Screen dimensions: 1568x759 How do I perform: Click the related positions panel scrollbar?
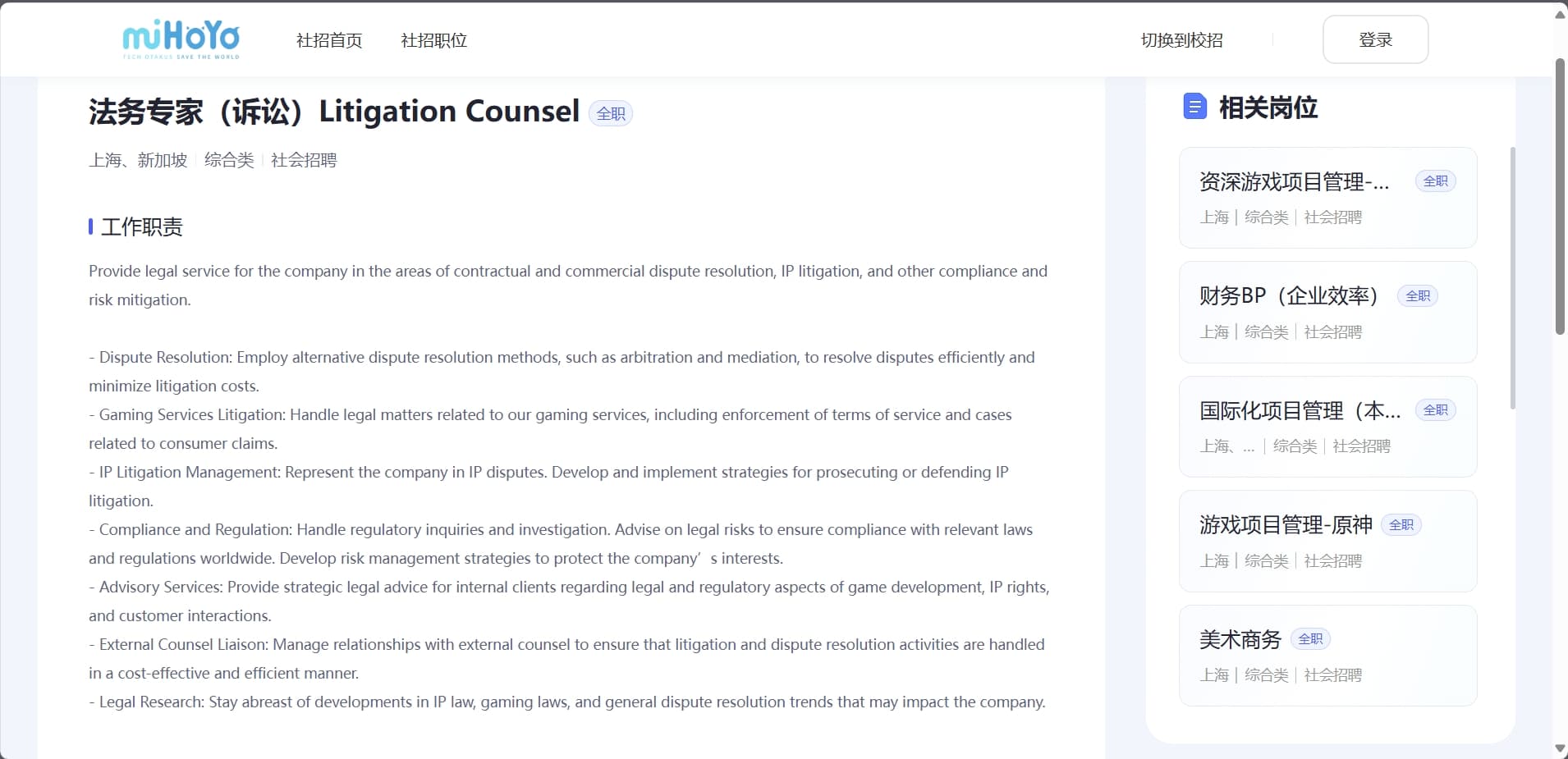(1513, 279)
